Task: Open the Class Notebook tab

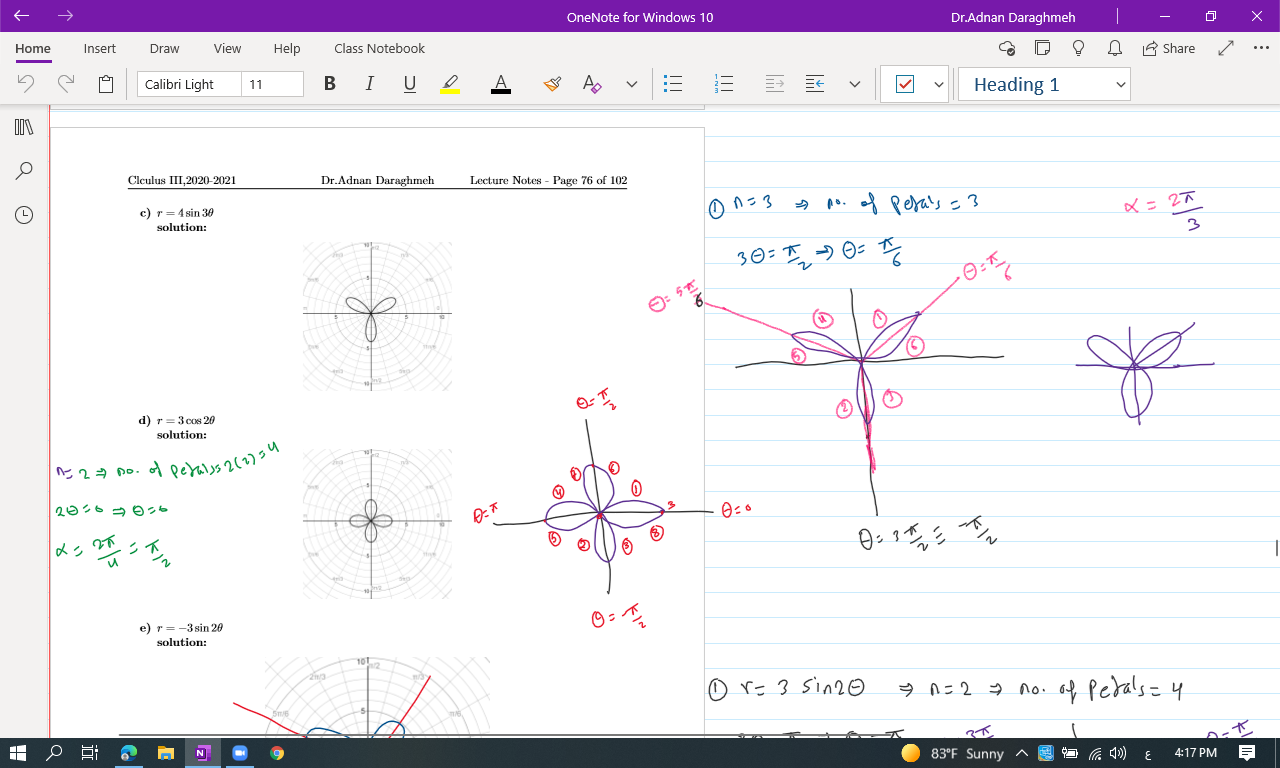Action: (x=379, y=48)
